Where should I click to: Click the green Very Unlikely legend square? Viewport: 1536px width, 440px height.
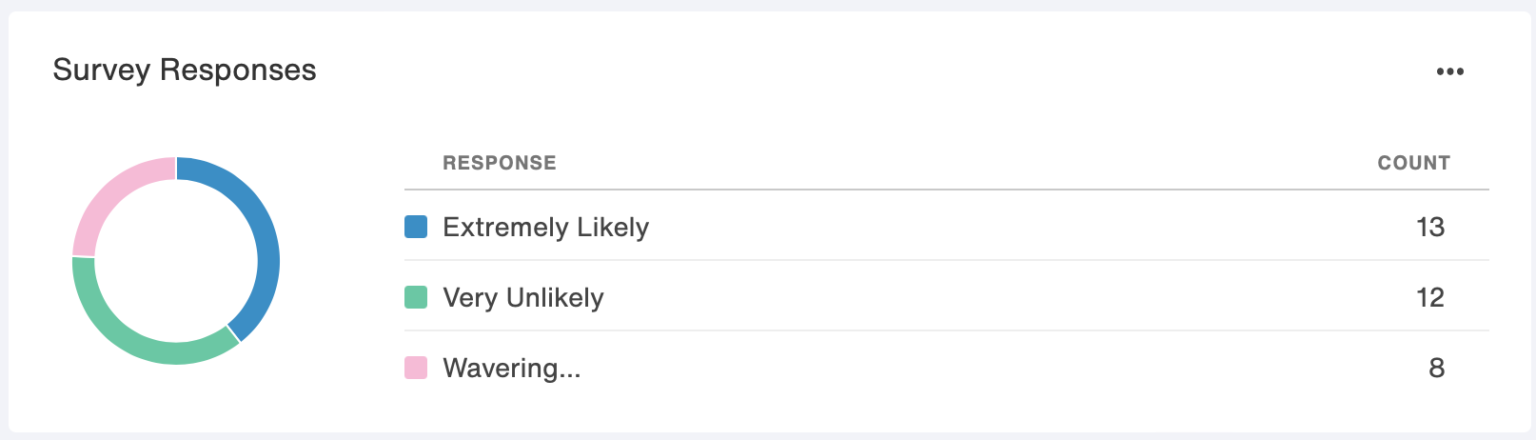(x=416, y=297)
